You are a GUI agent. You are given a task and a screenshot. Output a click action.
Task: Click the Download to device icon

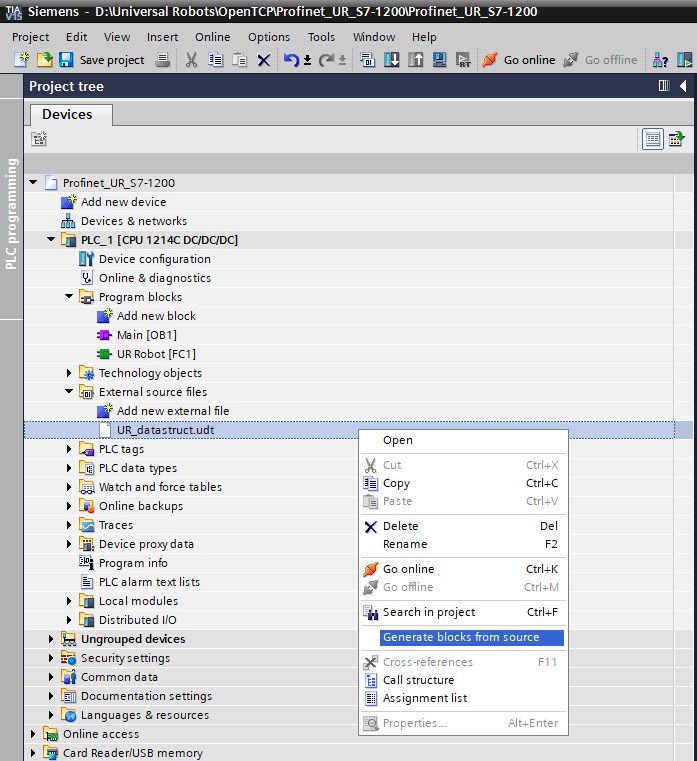392,60
